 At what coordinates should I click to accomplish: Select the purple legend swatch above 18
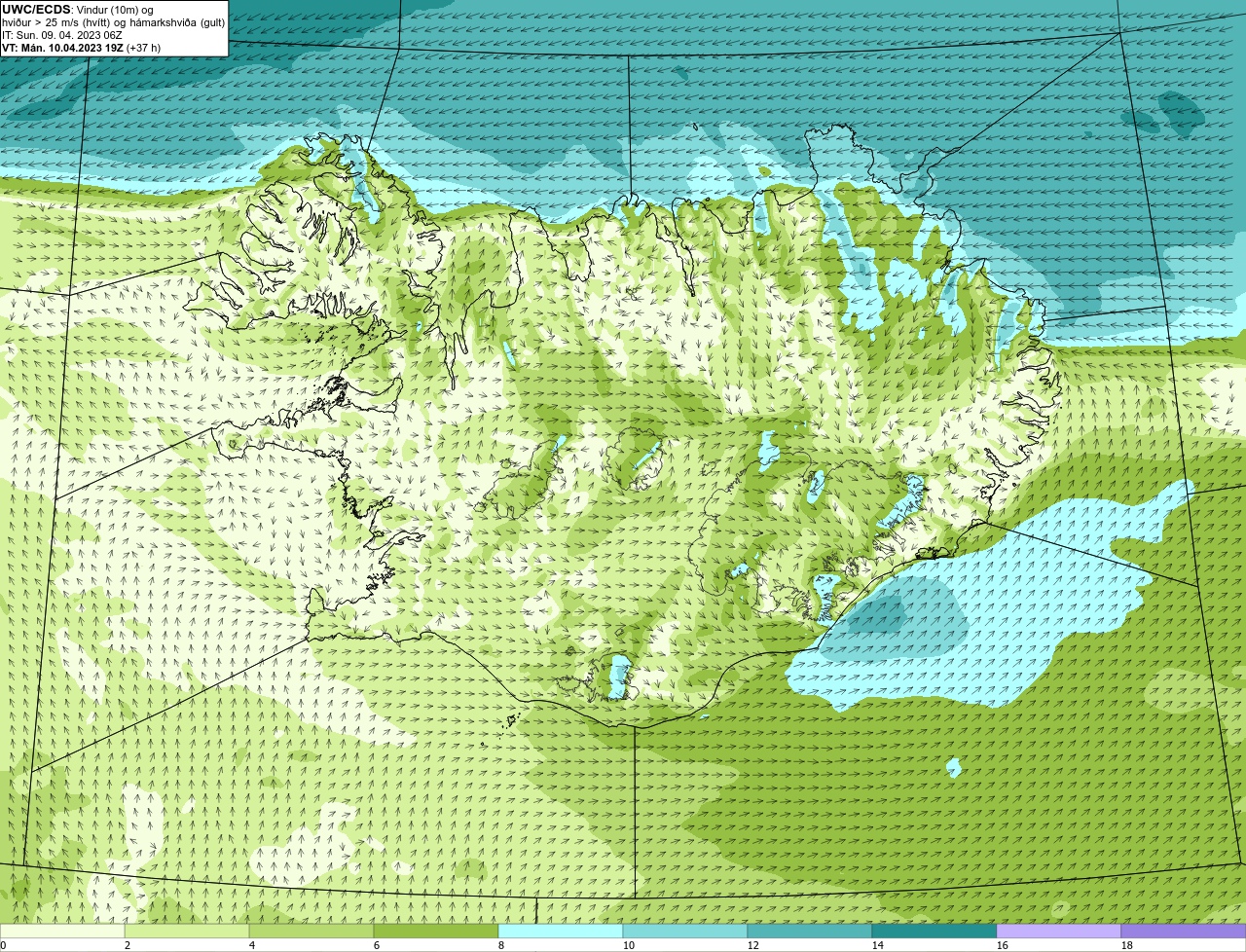tap(1184, 931)
